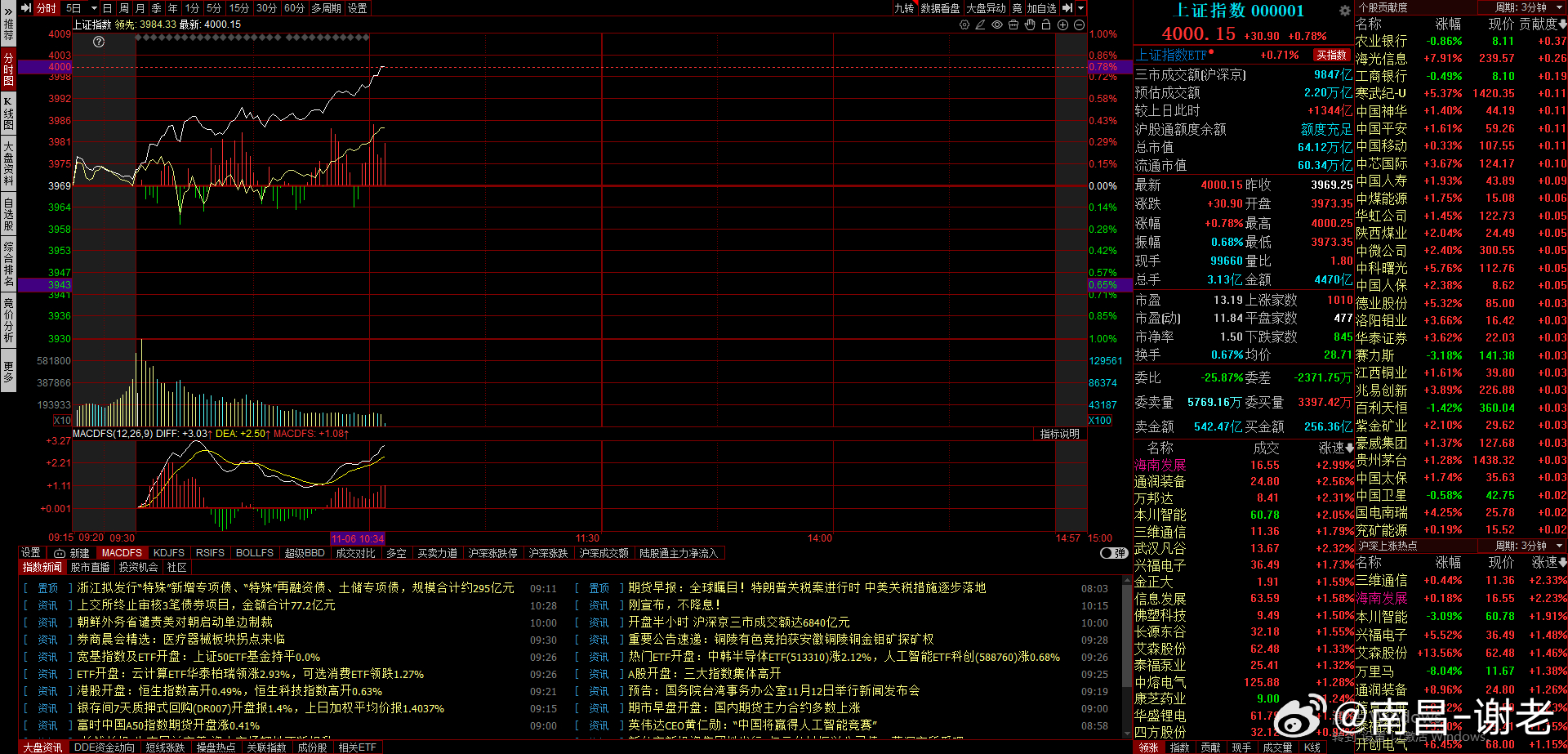Image resolution: width=1568 pixels, height=754 pixels.
Task: Toggle the eye visibility icon on chart
Action: point(997,25)
